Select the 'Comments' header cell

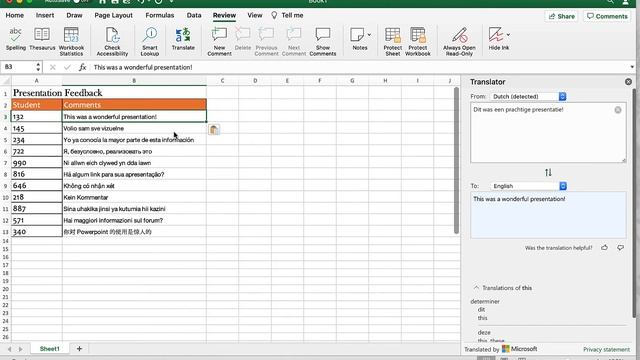134,105
